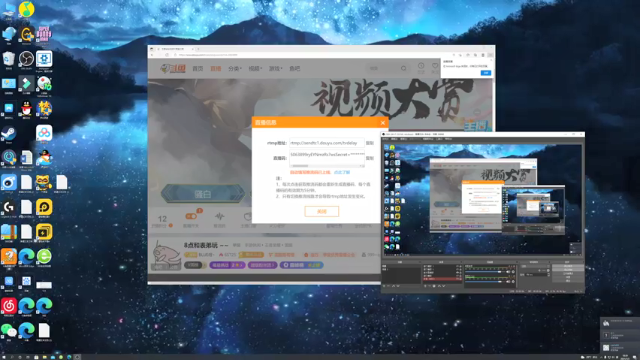
Task: Click the 骚白 banner badge on Douyu page
Action: click(203, 193)
